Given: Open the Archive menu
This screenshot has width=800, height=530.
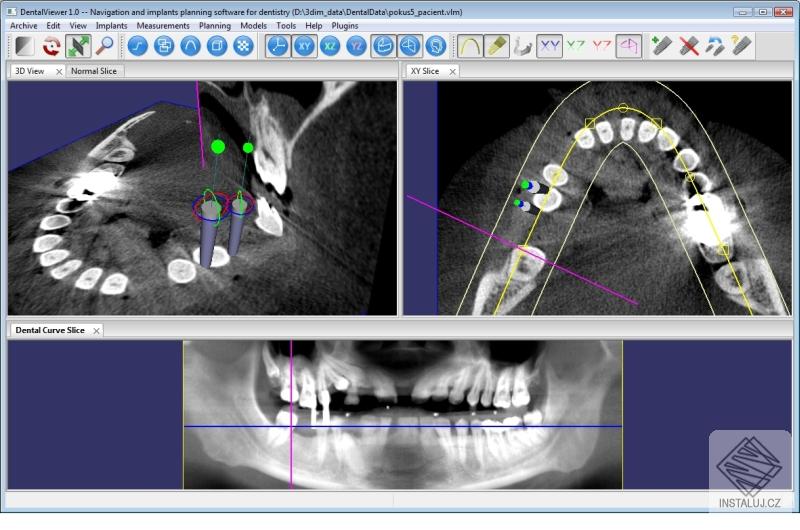Looking at the screenshot, I should pos(23,26).
